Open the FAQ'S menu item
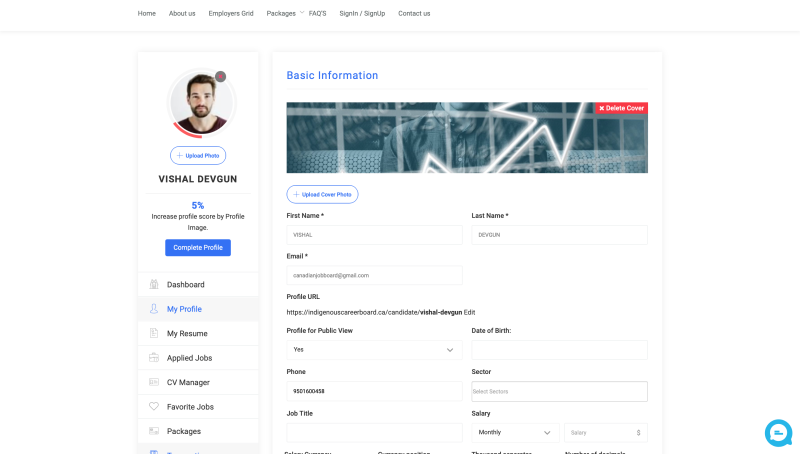Image resolution: width=800 pixels, height=454 pixels. (318, 13)
